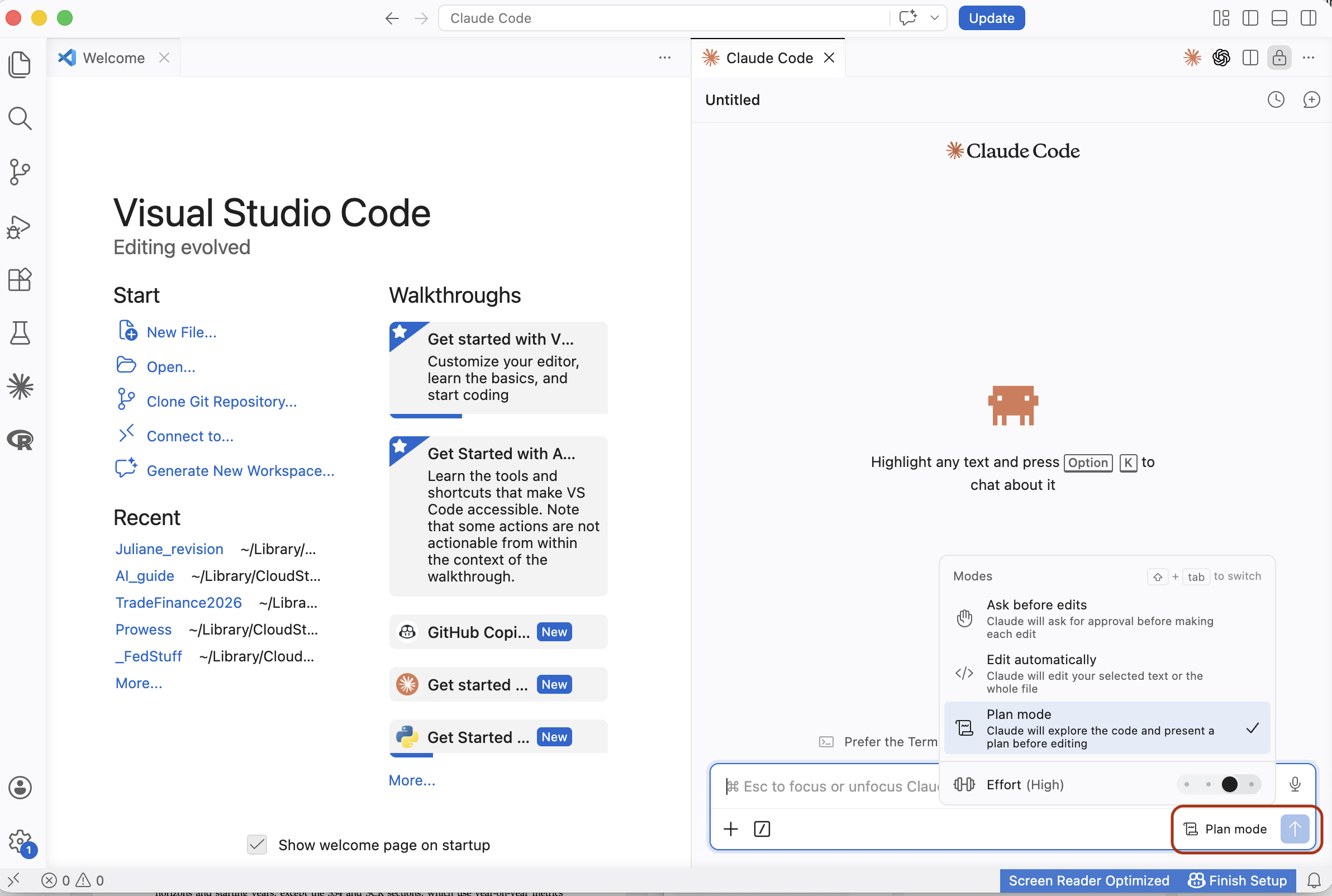1332x896 pixels.
Task: Click Generate New Workspace link
Action: [241, 471]
